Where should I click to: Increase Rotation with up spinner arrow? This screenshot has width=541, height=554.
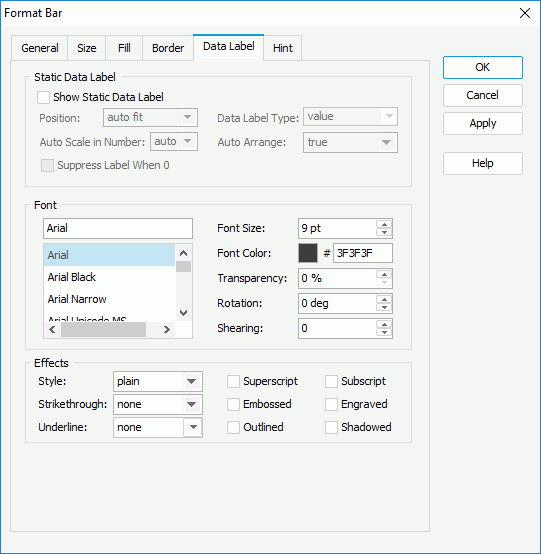click(x=384, y=300)
